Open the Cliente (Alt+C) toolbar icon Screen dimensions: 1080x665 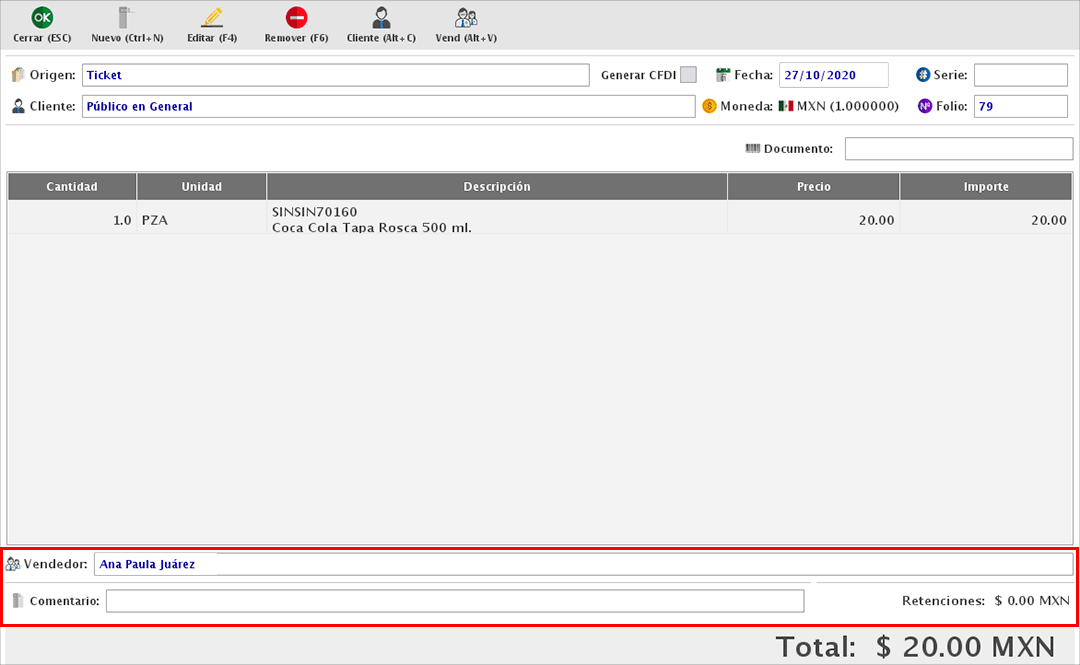(381, 18)
